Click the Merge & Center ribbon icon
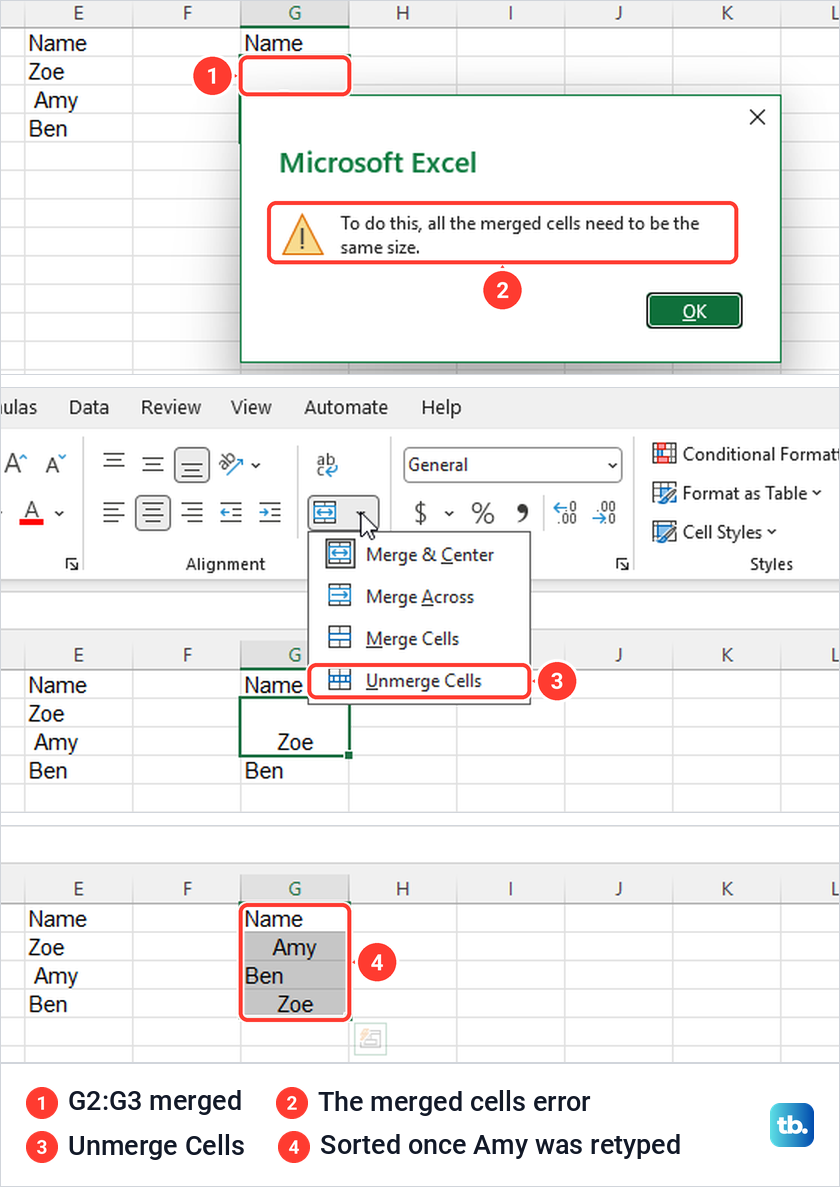This screenshot has height=1187, width=840. point(325,513)
